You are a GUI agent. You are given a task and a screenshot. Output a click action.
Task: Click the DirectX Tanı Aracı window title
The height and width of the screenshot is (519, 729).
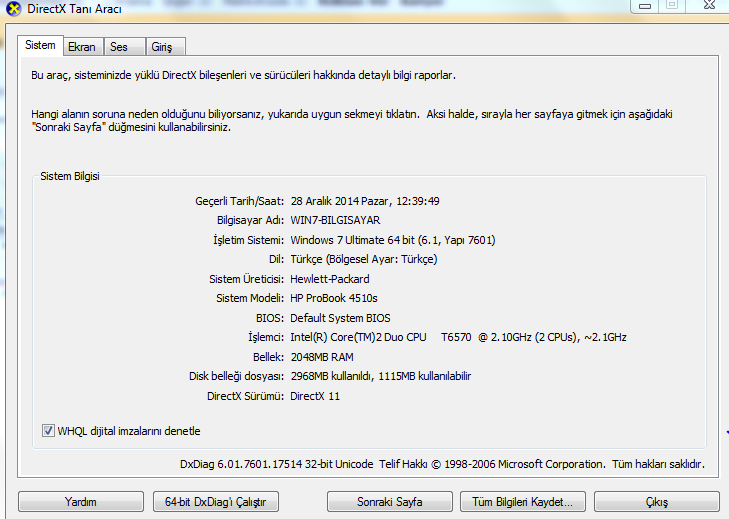click(74, 8)
